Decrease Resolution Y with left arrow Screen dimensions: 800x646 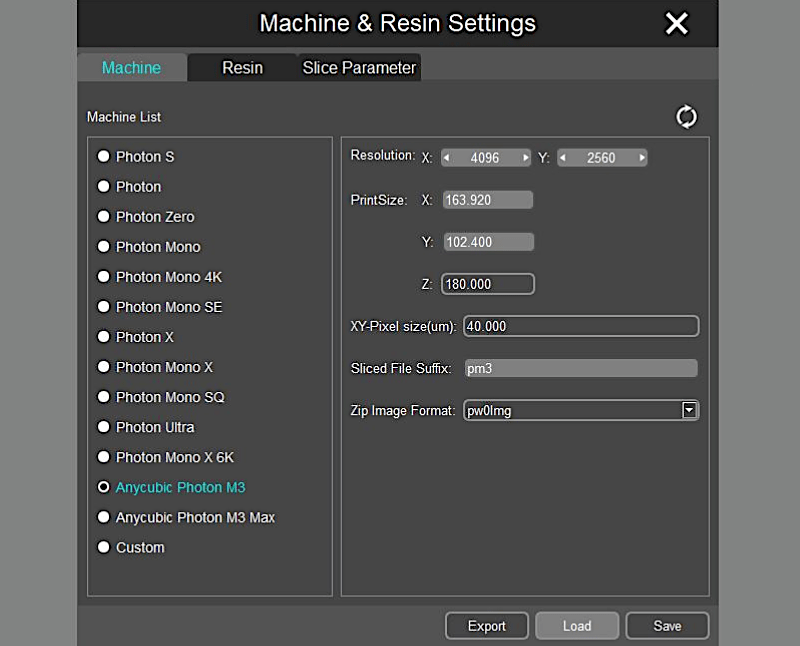[x=563, y=158]
